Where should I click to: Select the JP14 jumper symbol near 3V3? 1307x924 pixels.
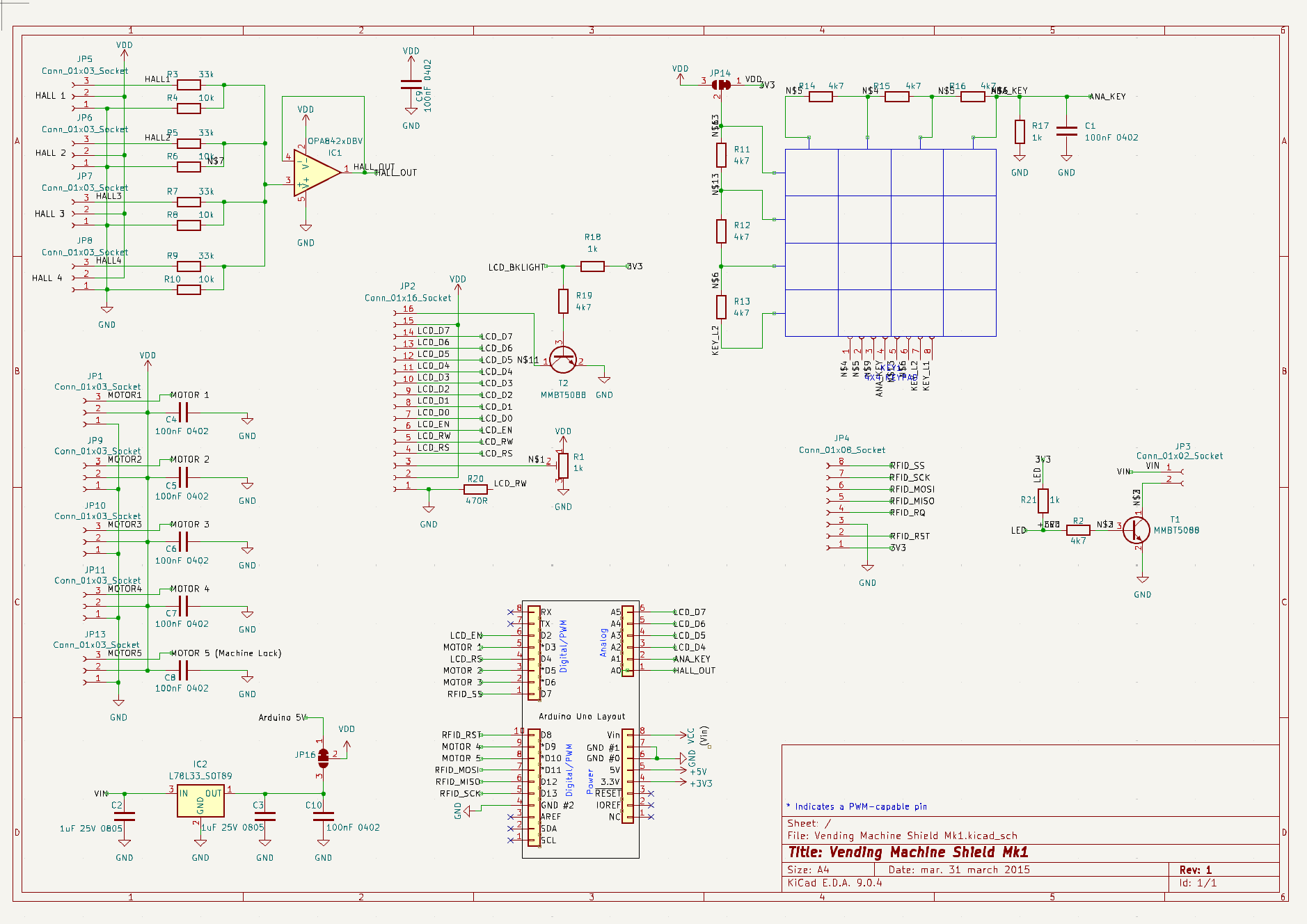tap(722, 84)
